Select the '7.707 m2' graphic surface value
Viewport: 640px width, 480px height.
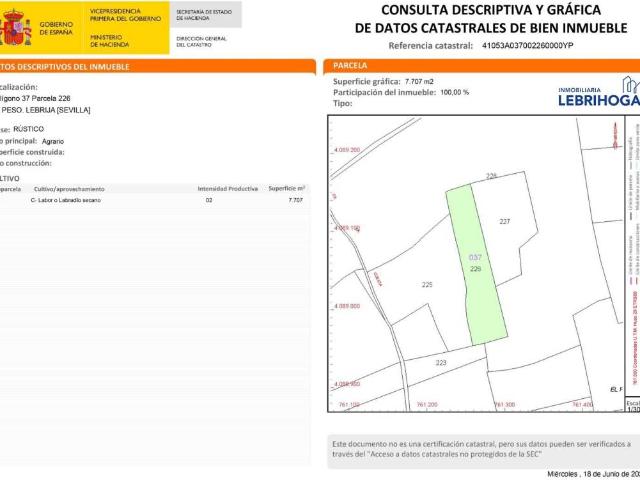point(419,82)
